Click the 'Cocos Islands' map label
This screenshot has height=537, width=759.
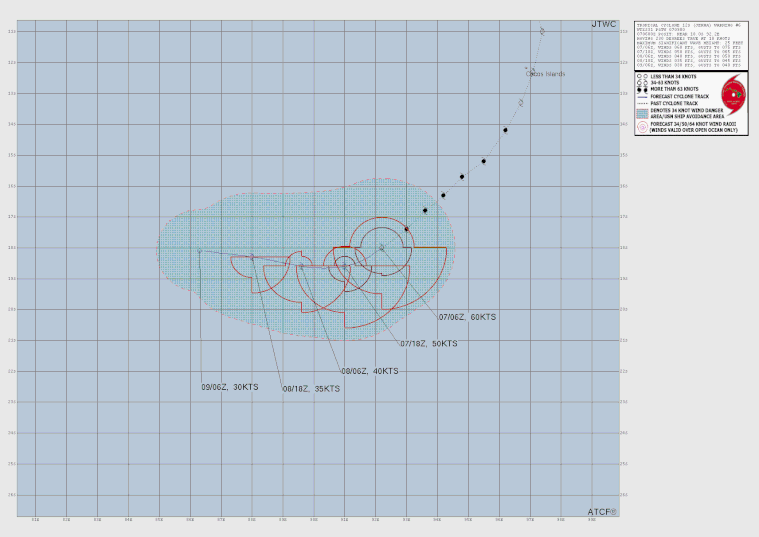(546, 74)
